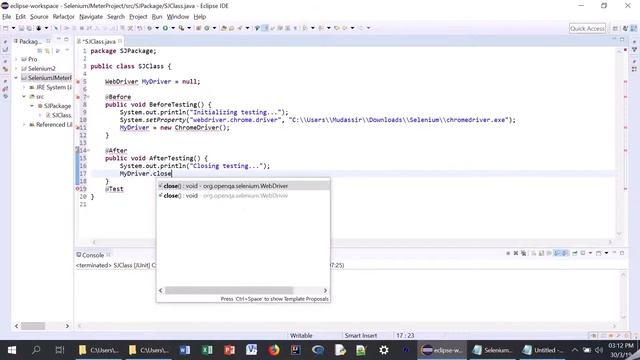
Task: Collapse the @After method fold on line 14
Action: tap(89, 151)
